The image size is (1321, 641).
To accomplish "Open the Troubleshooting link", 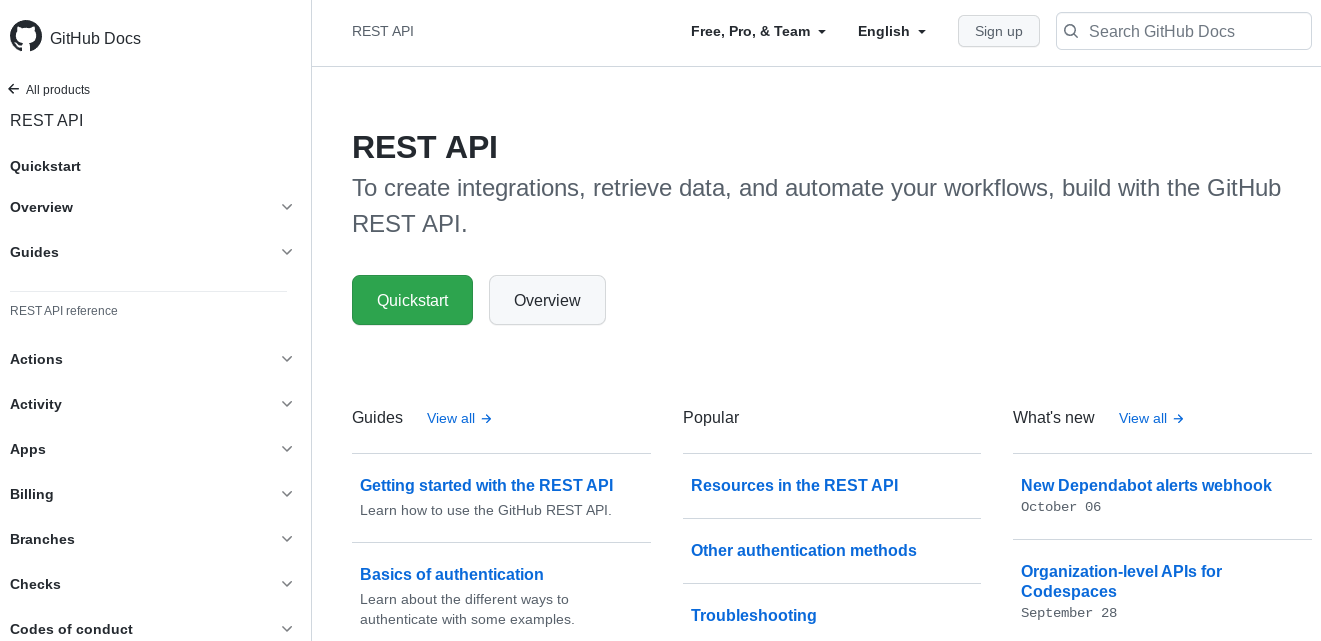I will point(754,615).
